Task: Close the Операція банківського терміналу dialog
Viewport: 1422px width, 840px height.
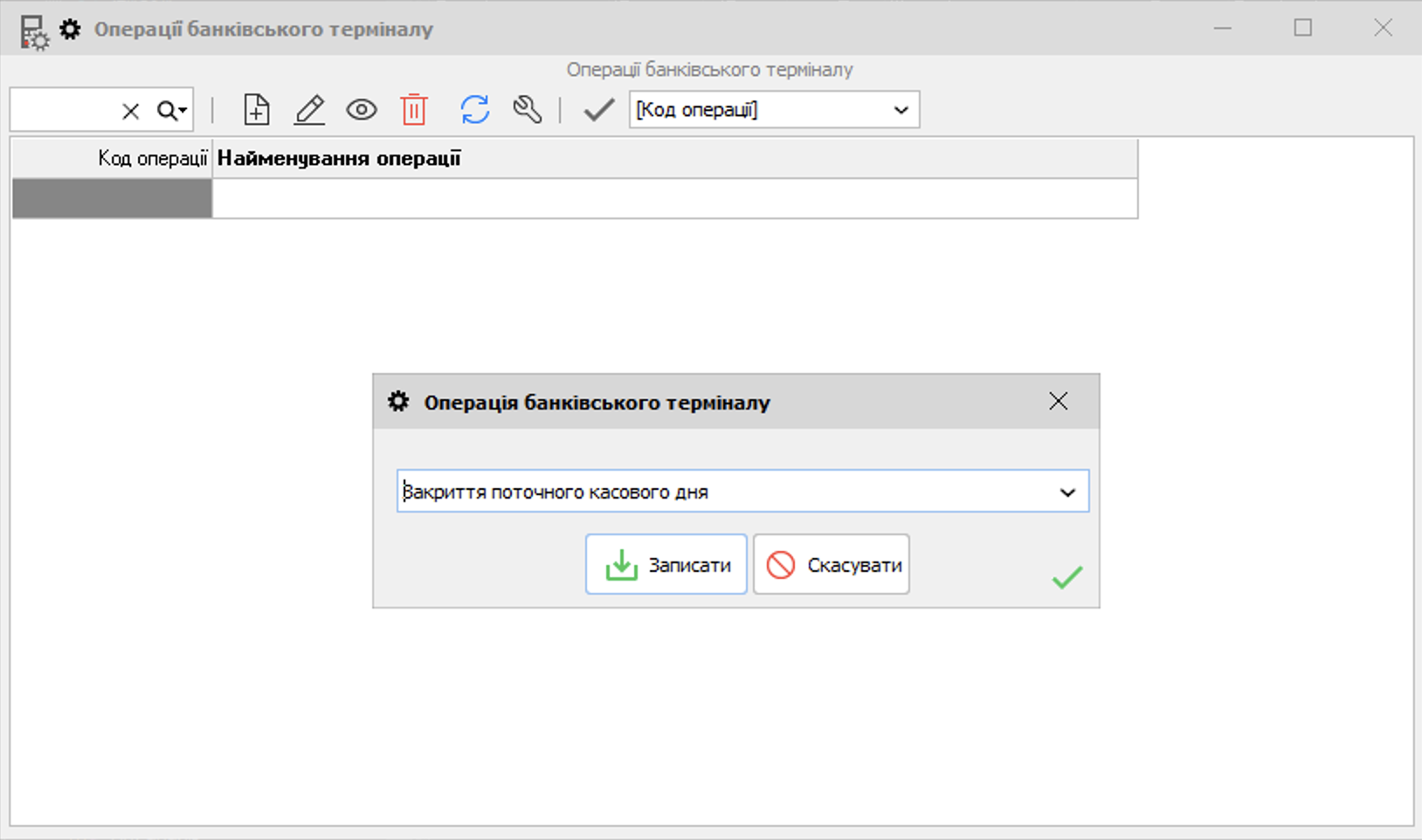Action: click(1058, 402)
